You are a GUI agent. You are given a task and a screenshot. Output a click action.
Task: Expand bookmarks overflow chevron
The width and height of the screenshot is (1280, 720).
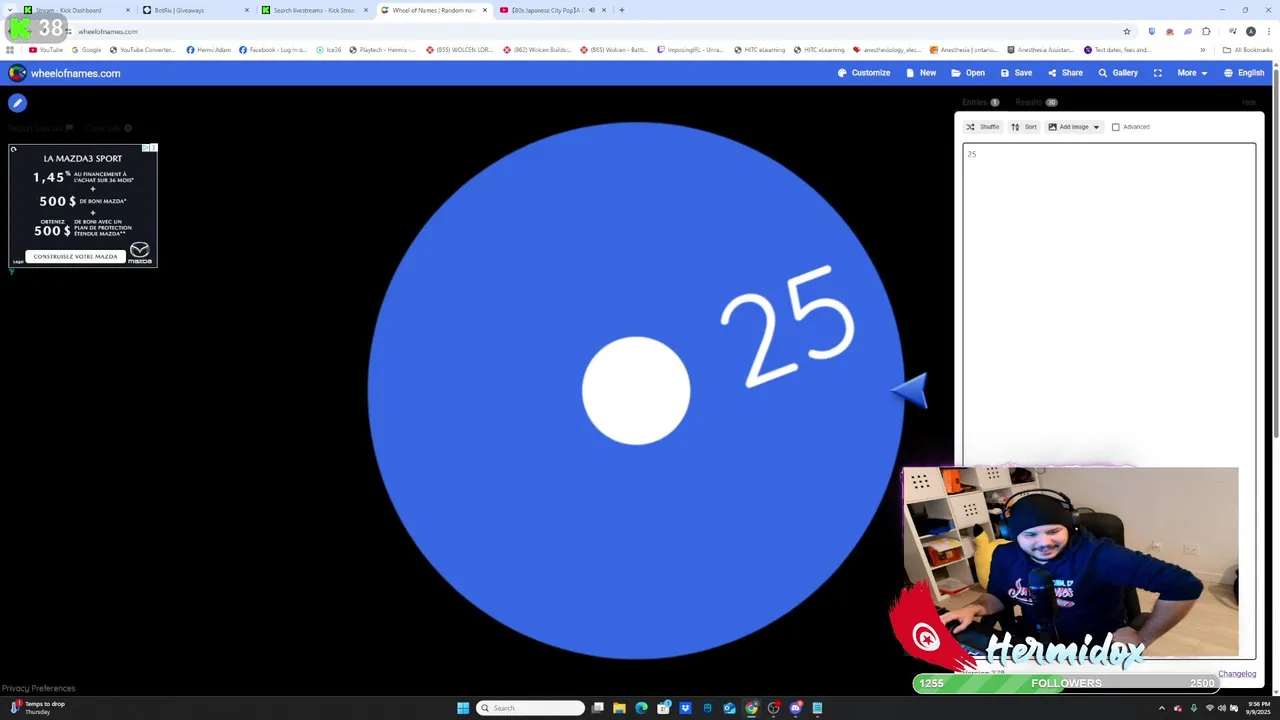click(x=1203, y=50)
